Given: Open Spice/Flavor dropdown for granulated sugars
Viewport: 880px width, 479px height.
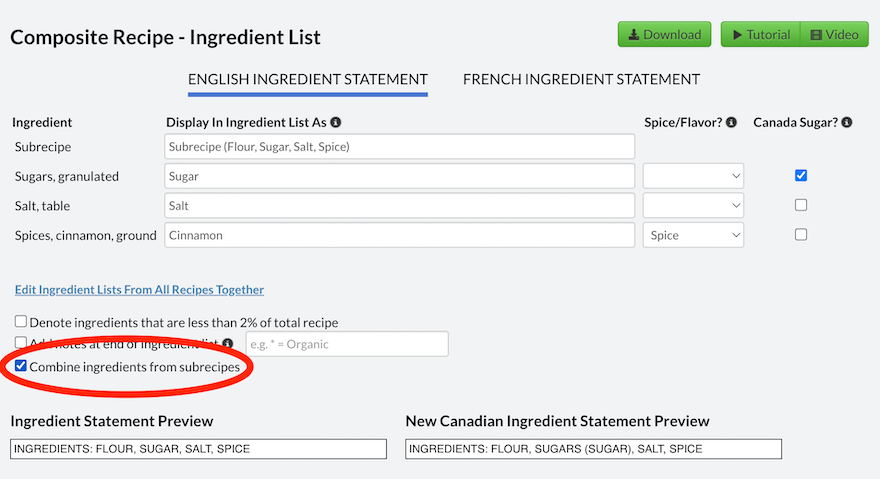Looking at the screenshot, I should 693,176.
